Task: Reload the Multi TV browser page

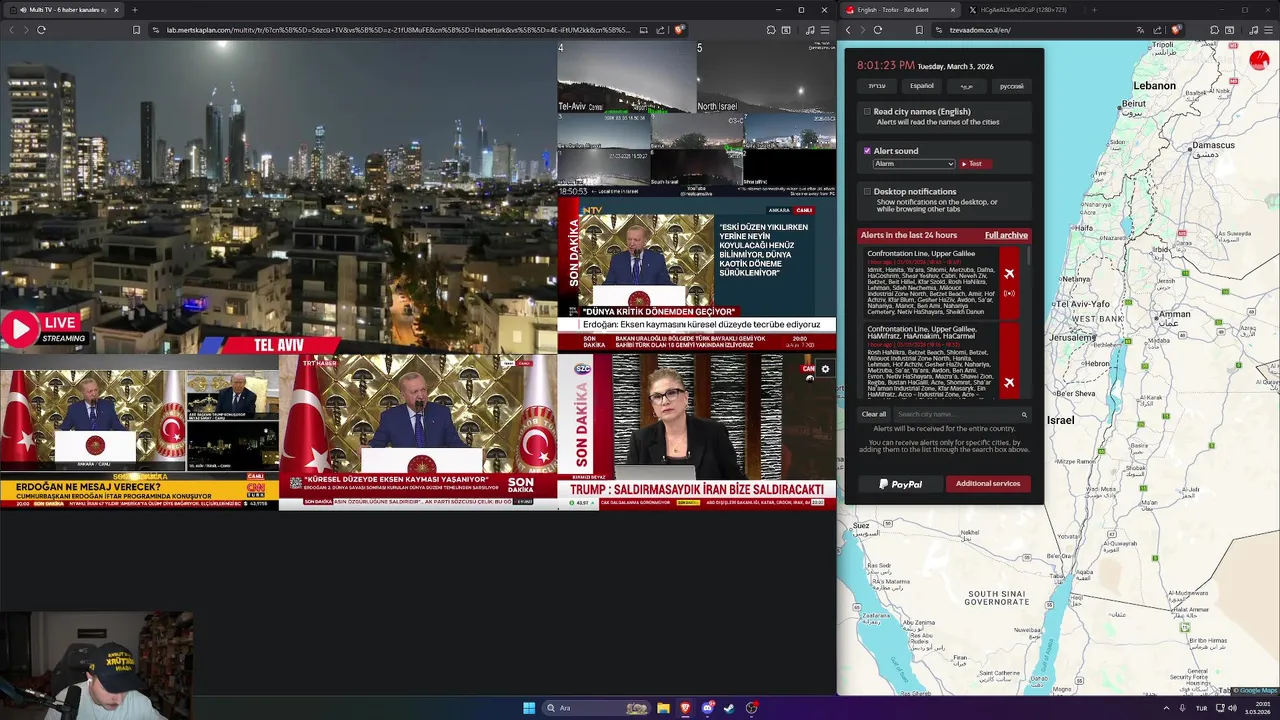Action: coord(41,30)
